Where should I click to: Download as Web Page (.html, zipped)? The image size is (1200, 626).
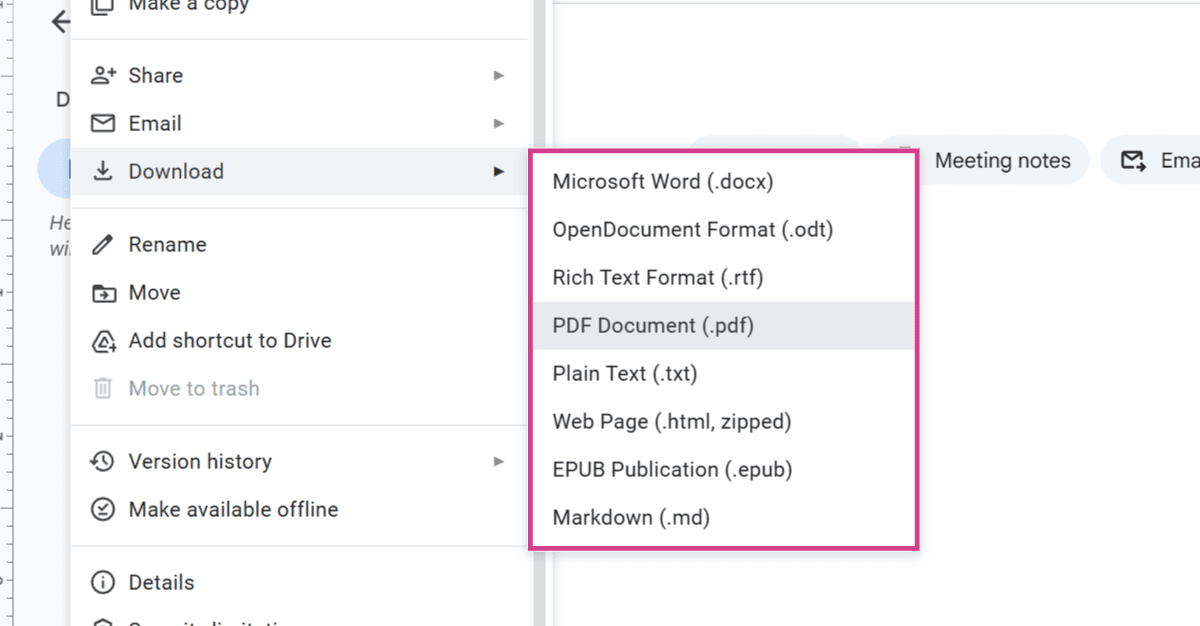click(x=724, y=421)
